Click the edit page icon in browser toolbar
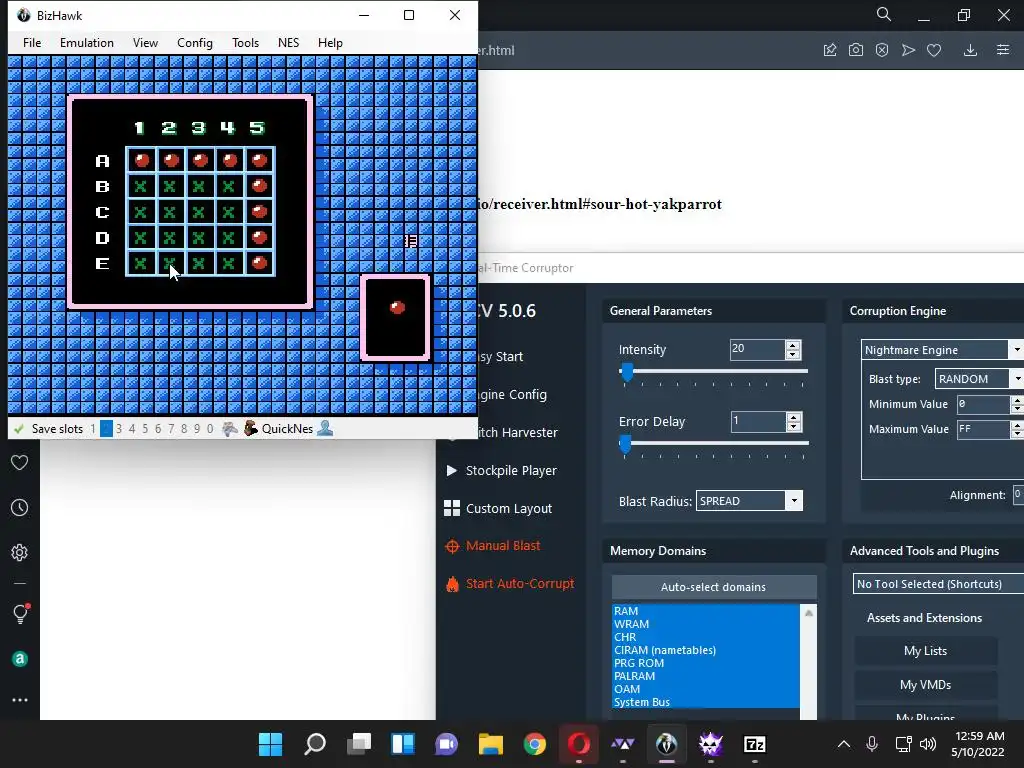 point(830,50)
